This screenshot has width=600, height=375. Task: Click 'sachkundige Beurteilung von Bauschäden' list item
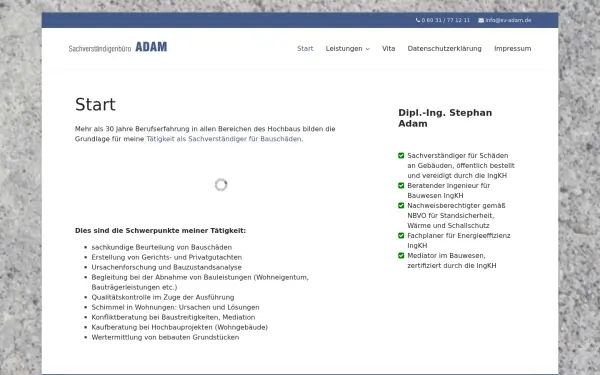coord(161,247)
